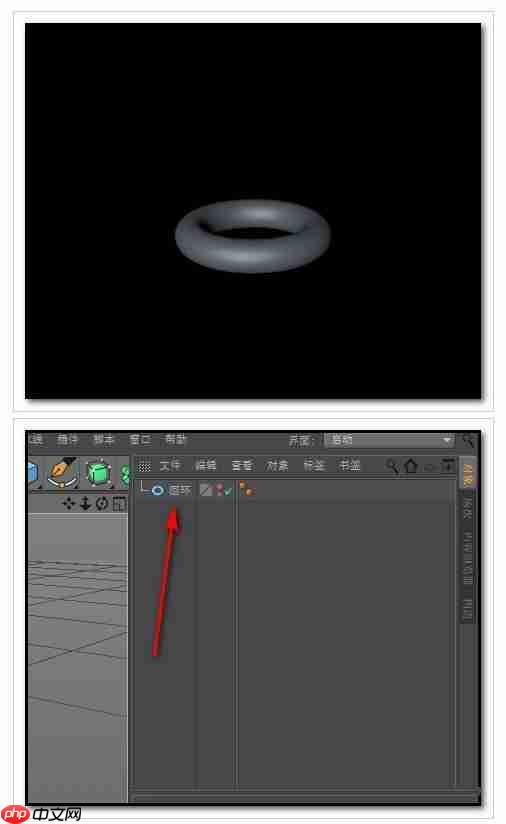The image size is (506, 824).
Task: Select the Pen spline tool
Action: 62,471
